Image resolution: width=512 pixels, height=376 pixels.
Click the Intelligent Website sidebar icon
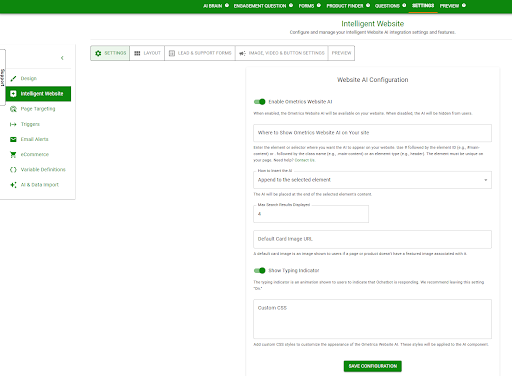(13, 94)
